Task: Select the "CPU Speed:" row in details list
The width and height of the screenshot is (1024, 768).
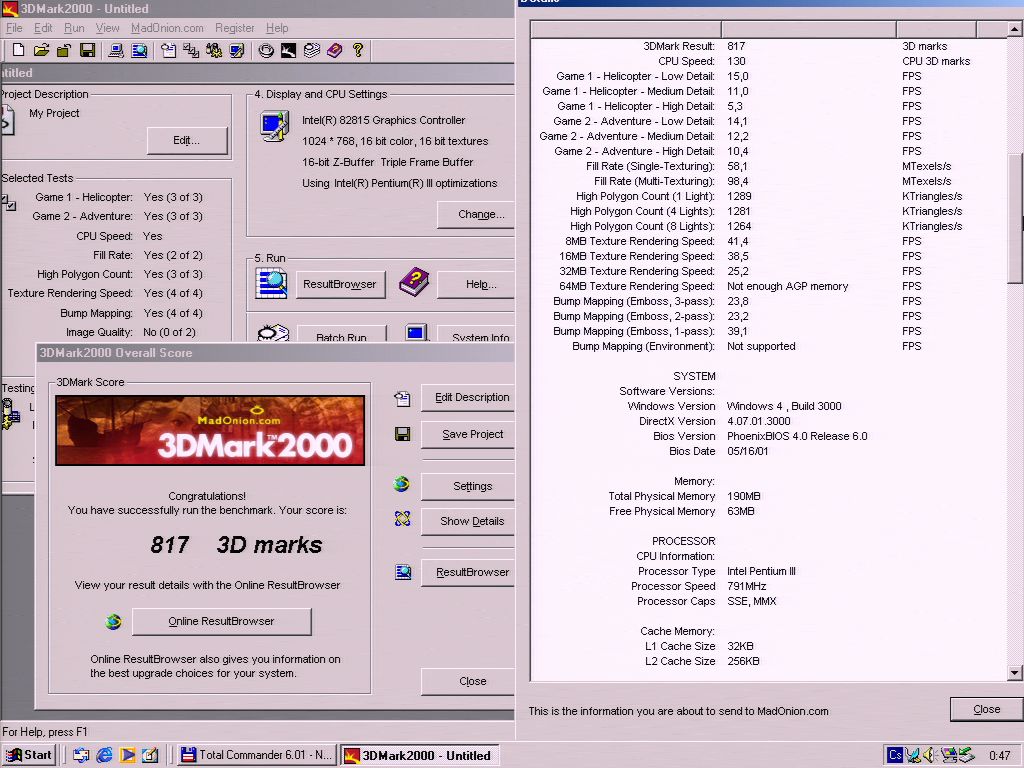Action: click(x=768, y=61)
